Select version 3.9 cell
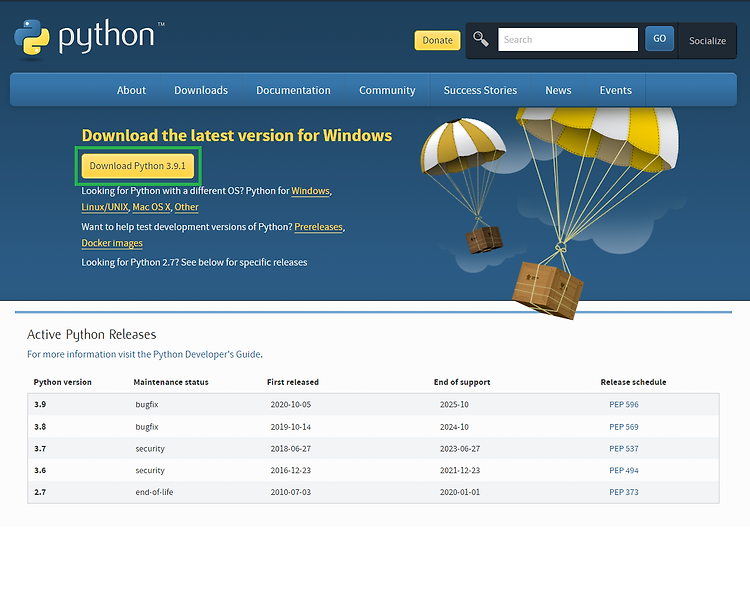Viewport: 750px width, 605px height. (x=40, y=405)
